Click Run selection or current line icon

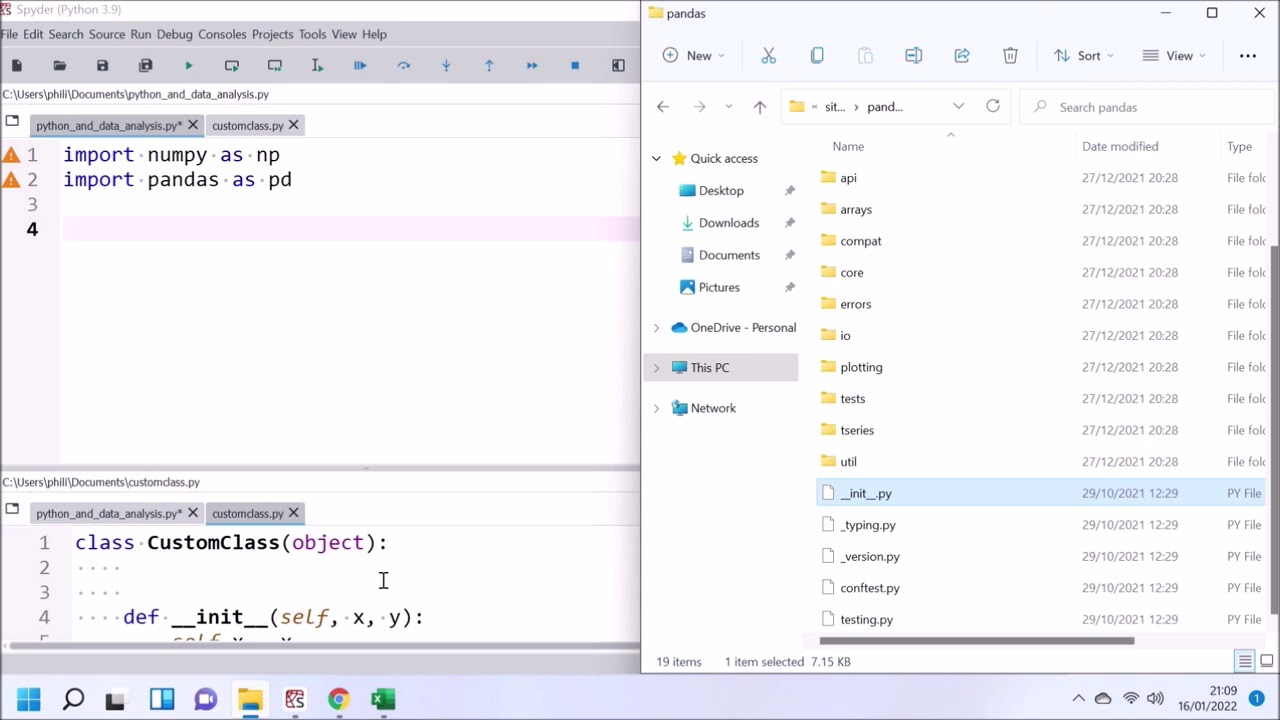coord(317,66)
